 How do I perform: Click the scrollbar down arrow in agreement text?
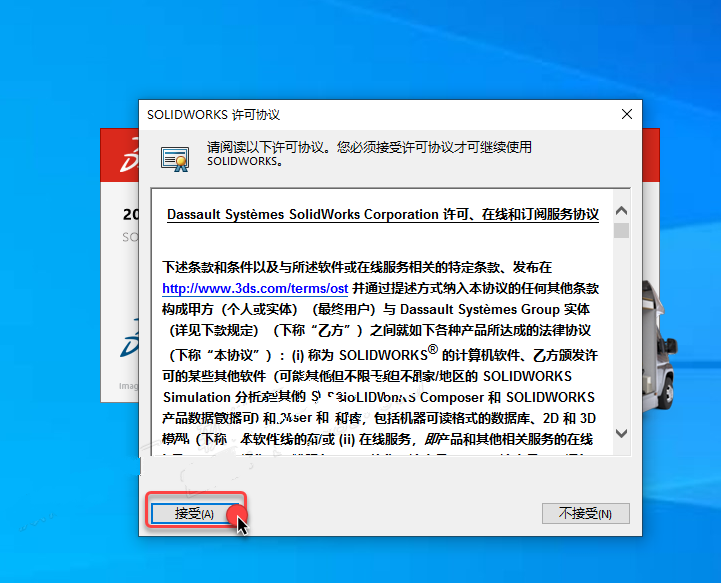[x=621, y=433]
